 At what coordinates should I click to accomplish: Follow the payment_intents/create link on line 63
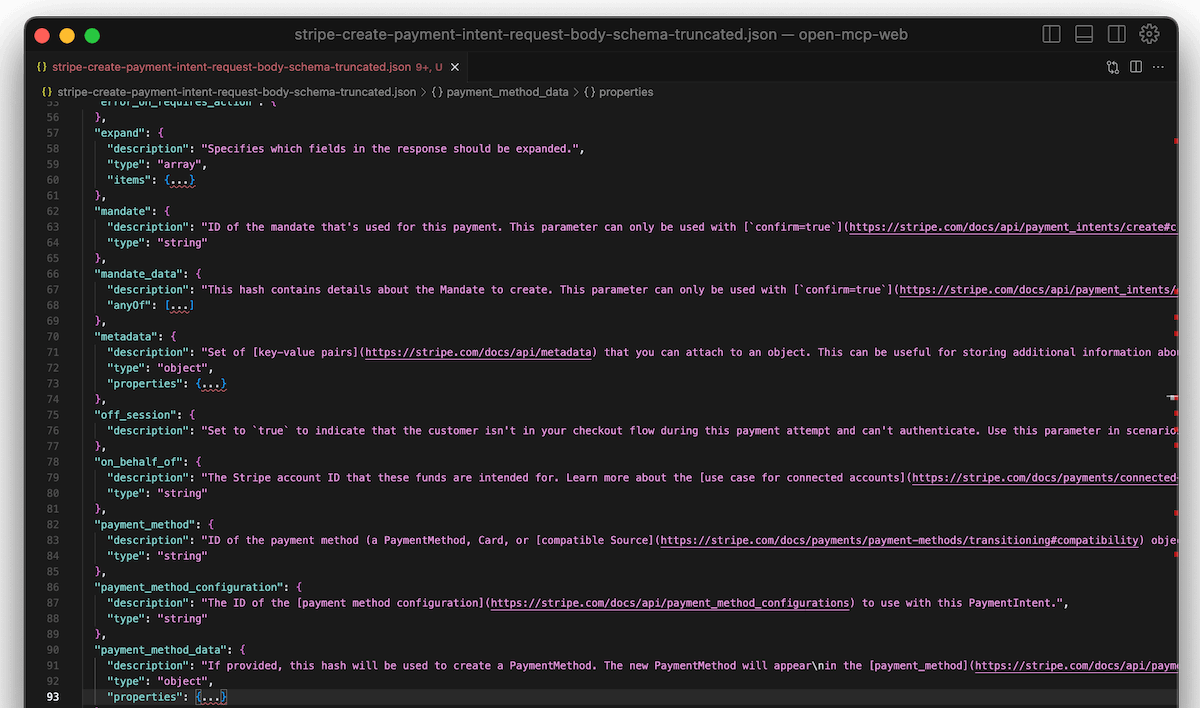(1013, 227)
